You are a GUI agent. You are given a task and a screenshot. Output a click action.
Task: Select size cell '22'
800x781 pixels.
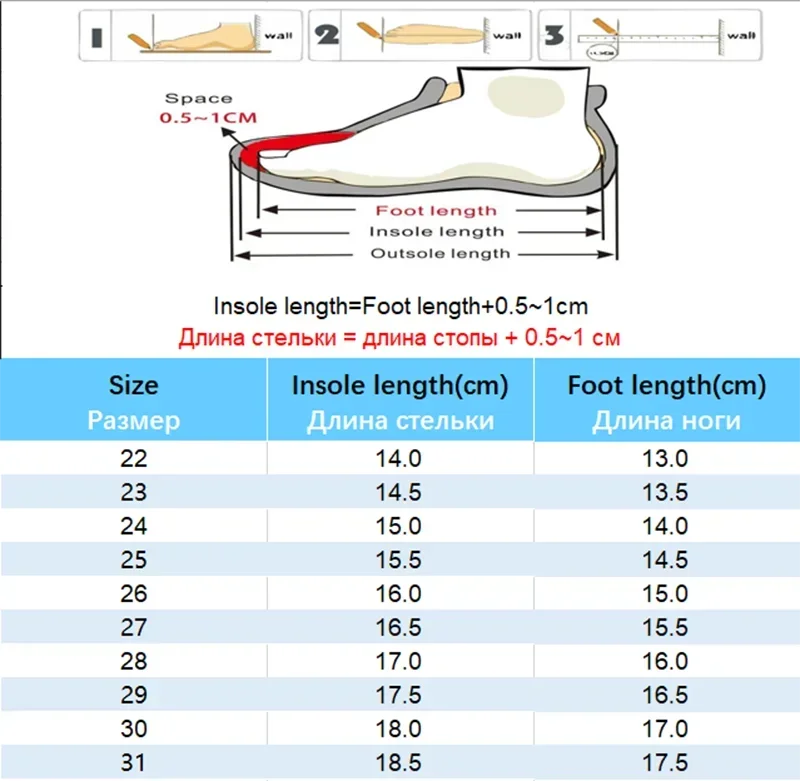click(x=134, y=459)
